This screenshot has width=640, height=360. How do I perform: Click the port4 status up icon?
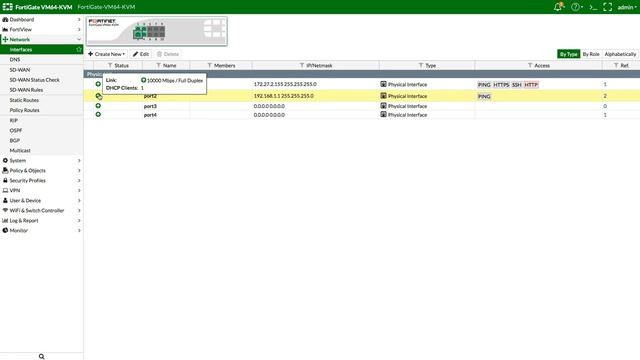98,115
